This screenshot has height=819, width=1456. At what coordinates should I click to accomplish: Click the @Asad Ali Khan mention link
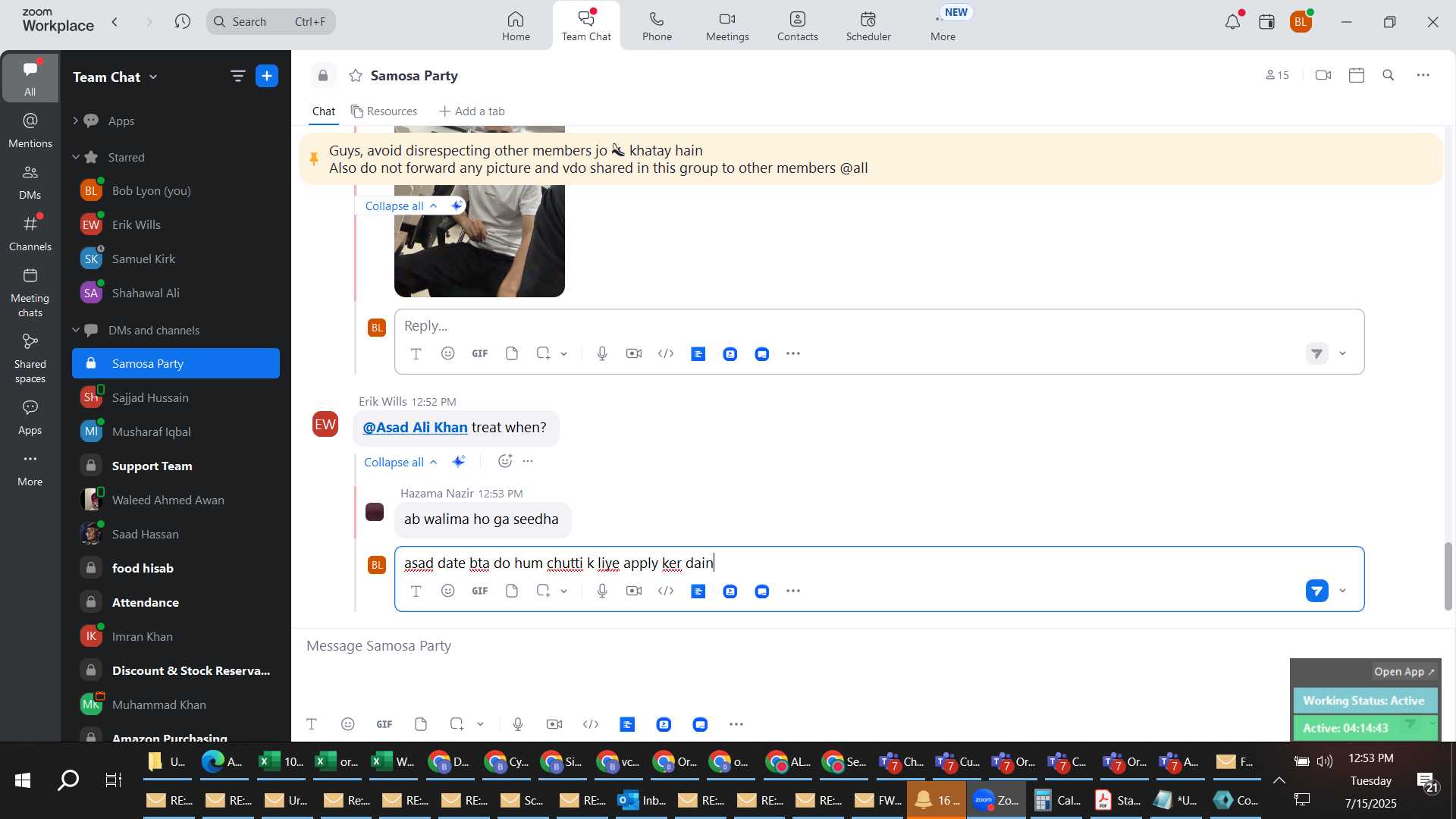point(415,428)
